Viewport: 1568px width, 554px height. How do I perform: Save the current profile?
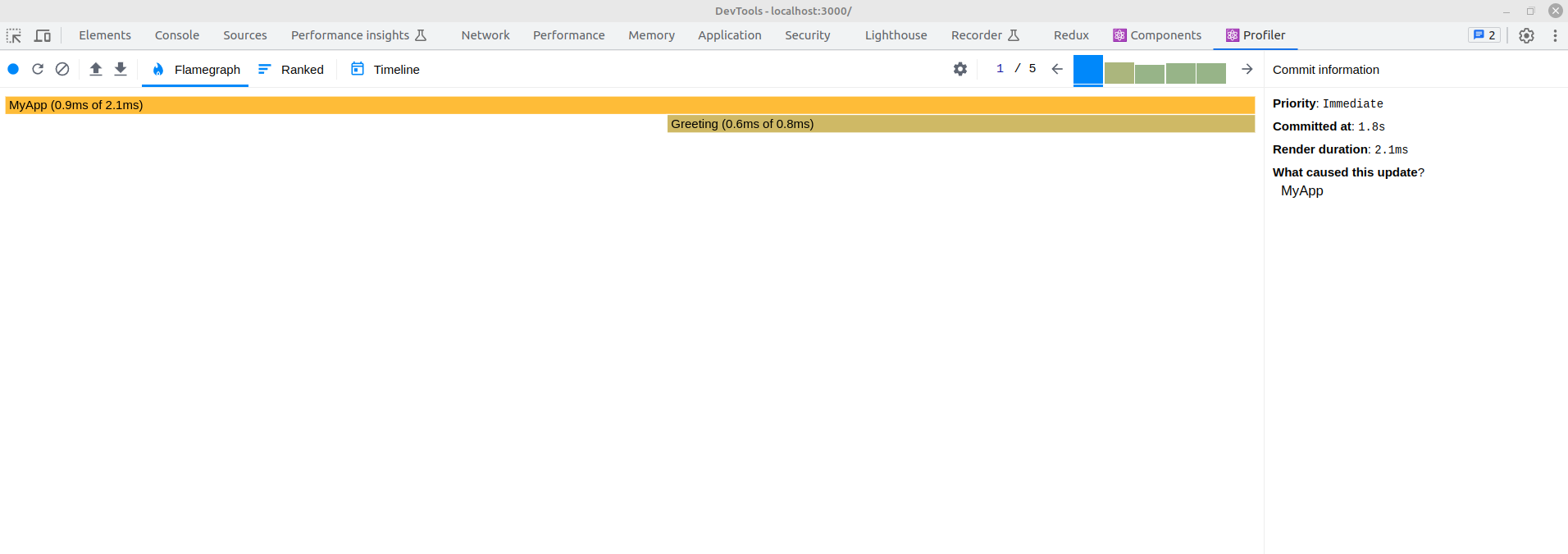121,69
